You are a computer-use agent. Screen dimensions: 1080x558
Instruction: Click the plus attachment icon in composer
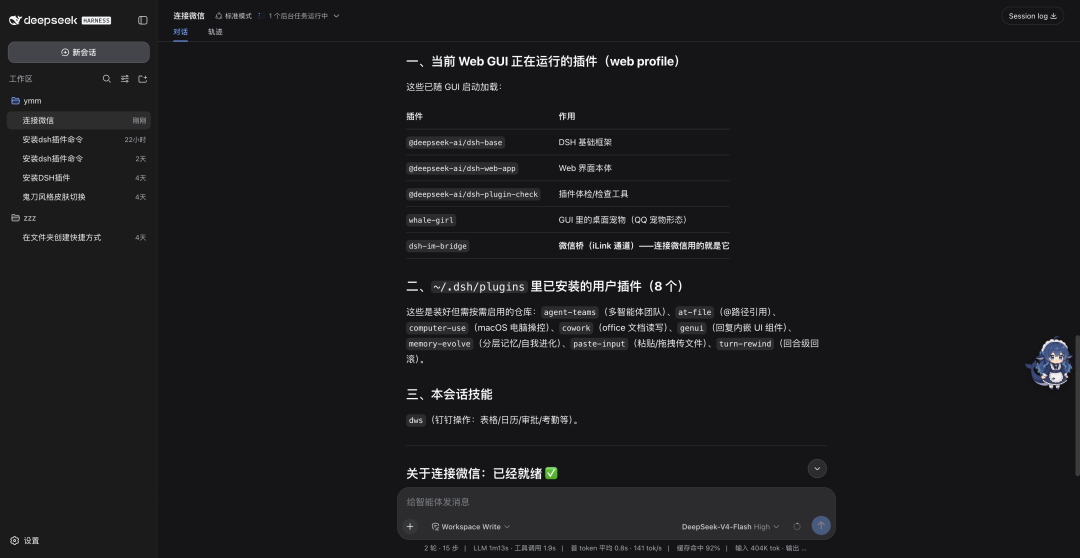coord(410,526)
